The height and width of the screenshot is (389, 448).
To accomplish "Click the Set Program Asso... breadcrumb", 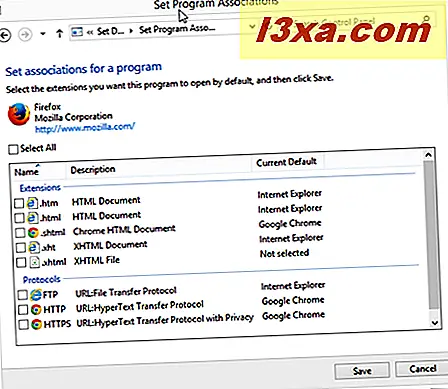I will (x=177, y=29).
